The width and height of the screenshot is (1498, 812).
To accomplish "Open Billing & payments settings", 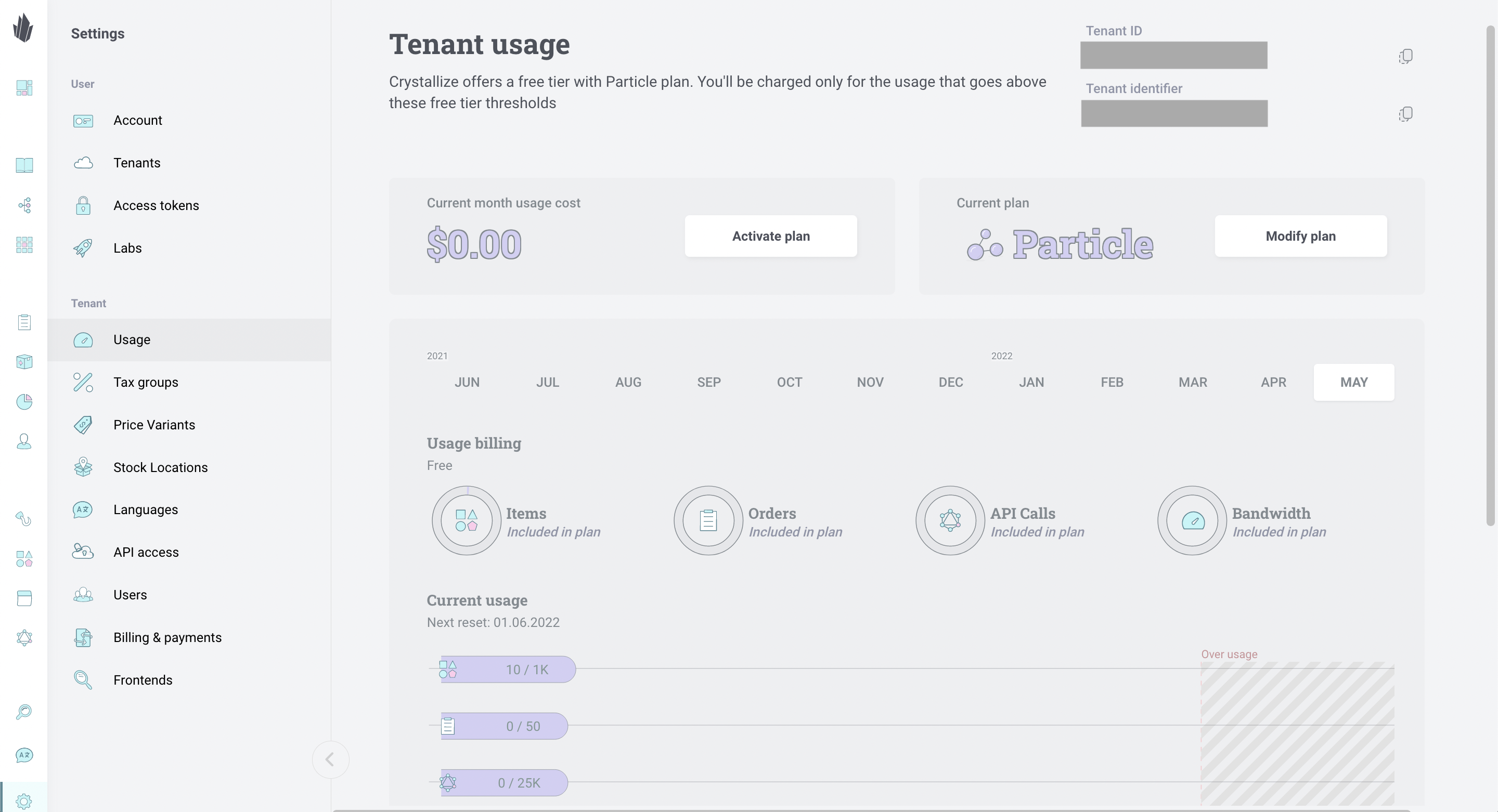I will pos(189,638).
